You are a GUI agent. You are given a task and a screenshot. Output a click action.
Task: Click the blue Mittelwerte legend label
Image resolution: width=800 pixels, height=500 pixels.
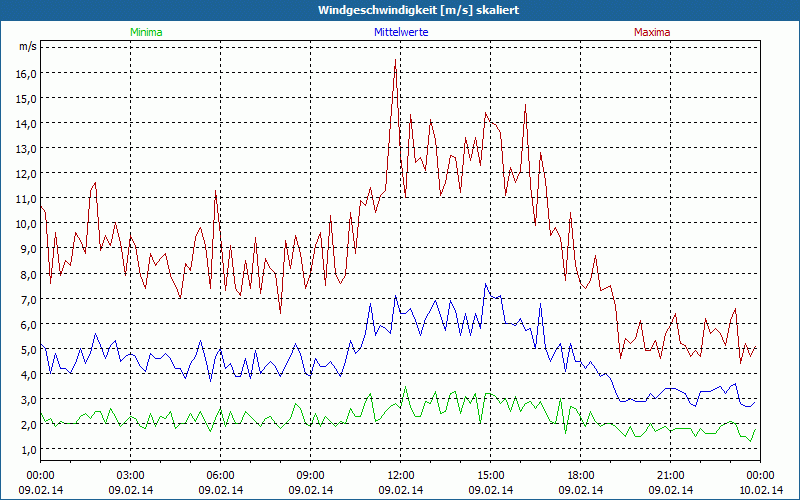[x=401, y=32]
